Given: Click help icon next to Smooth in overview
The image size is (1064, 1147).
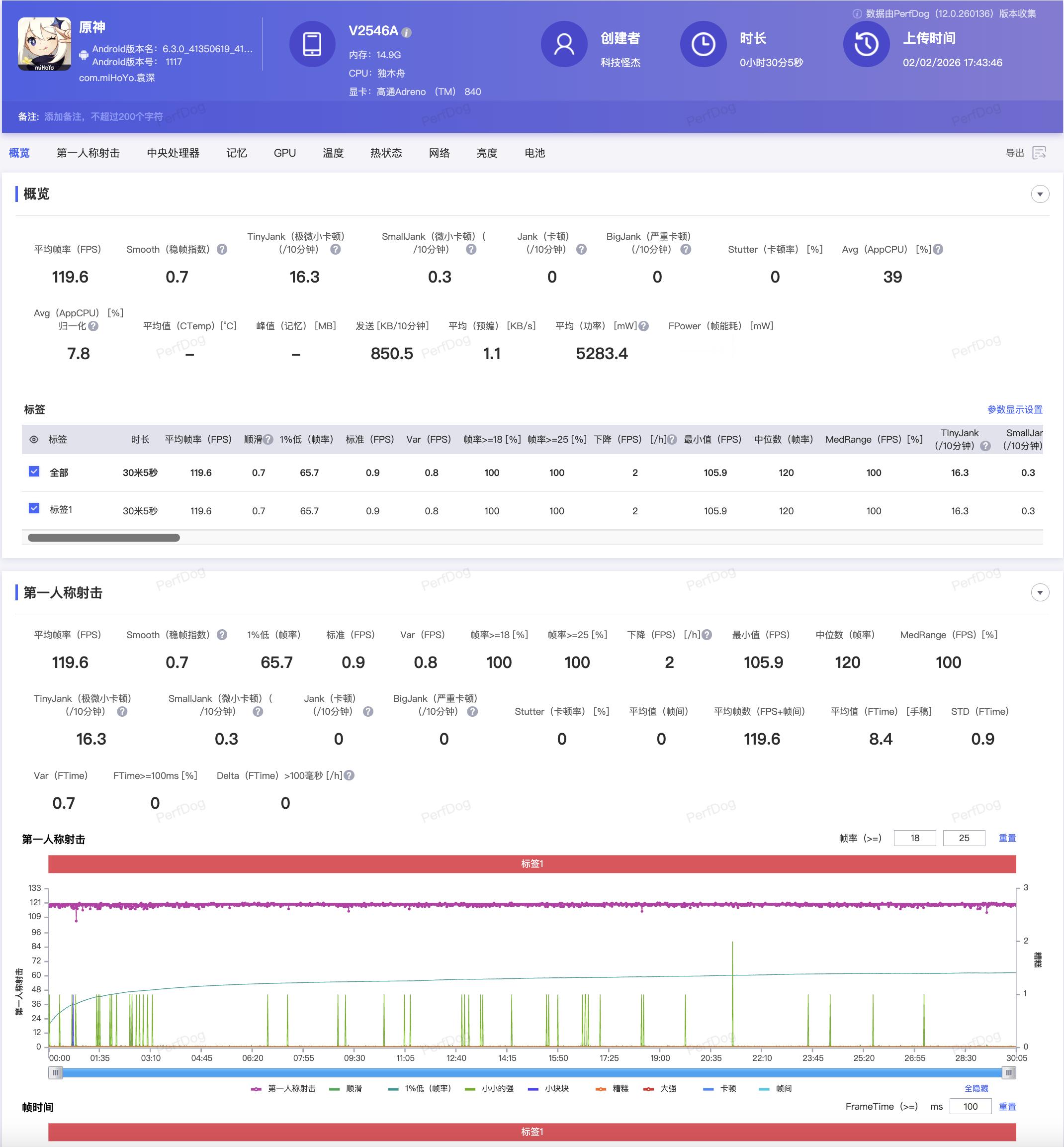Looking at the screenshot, I should pyautogui.click(x=222, y=250).
